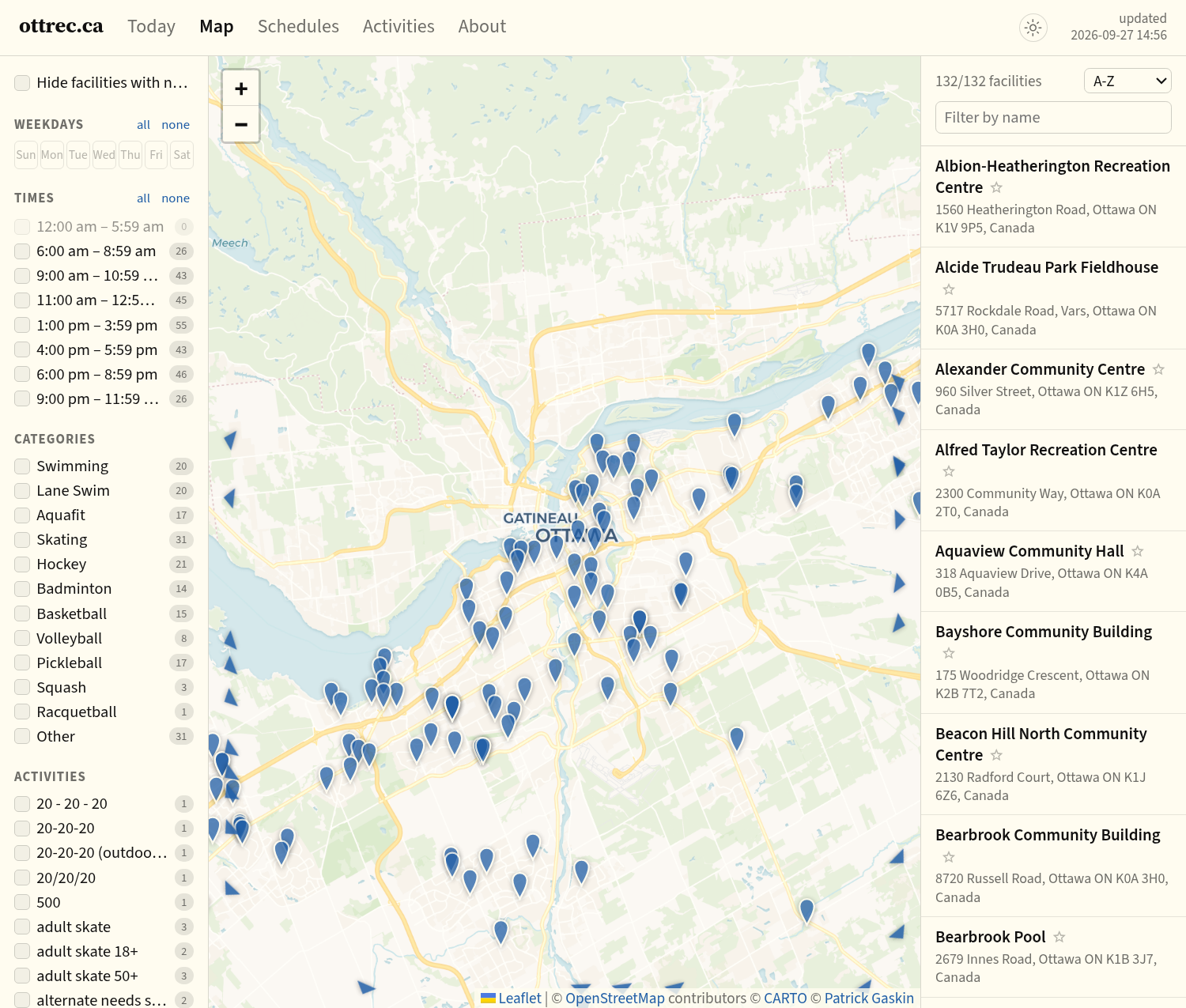The width and height of the screenshot is (1186, 1008).
Task: Select all weekdays link
Action: click(143, 125)
